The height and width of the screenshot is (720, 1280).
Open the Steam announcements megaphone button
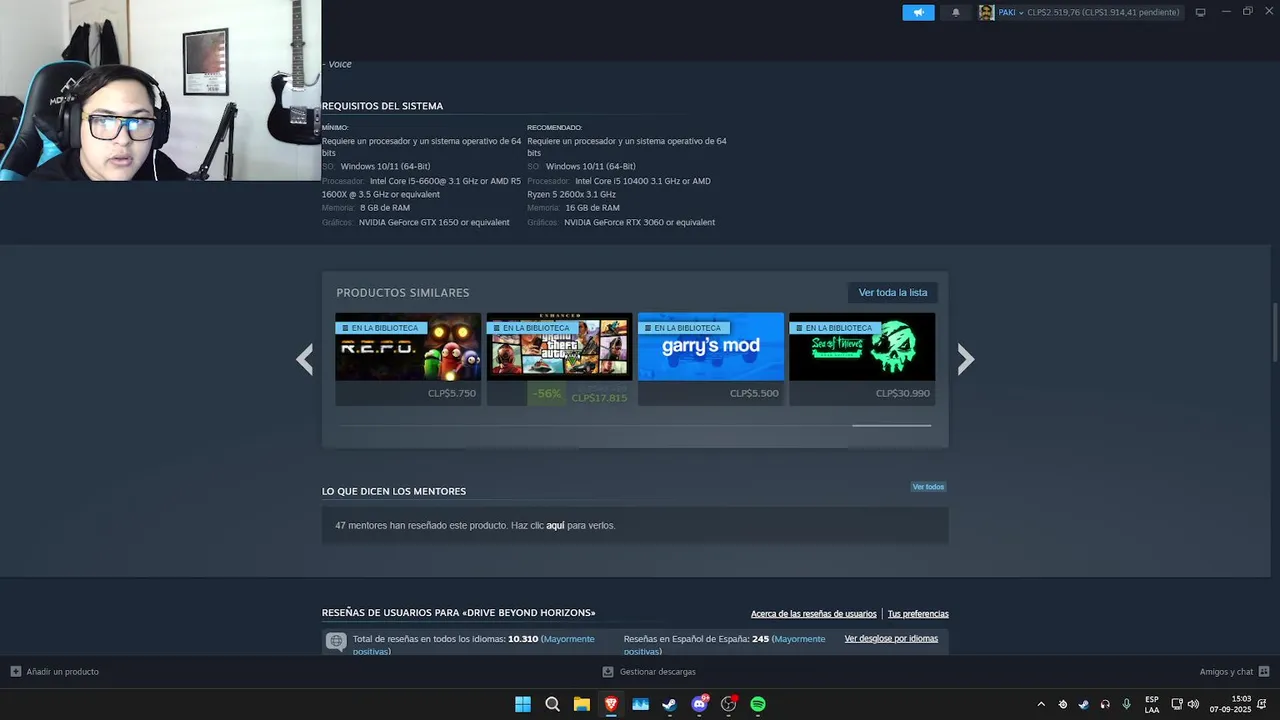[x=918, y=12]
